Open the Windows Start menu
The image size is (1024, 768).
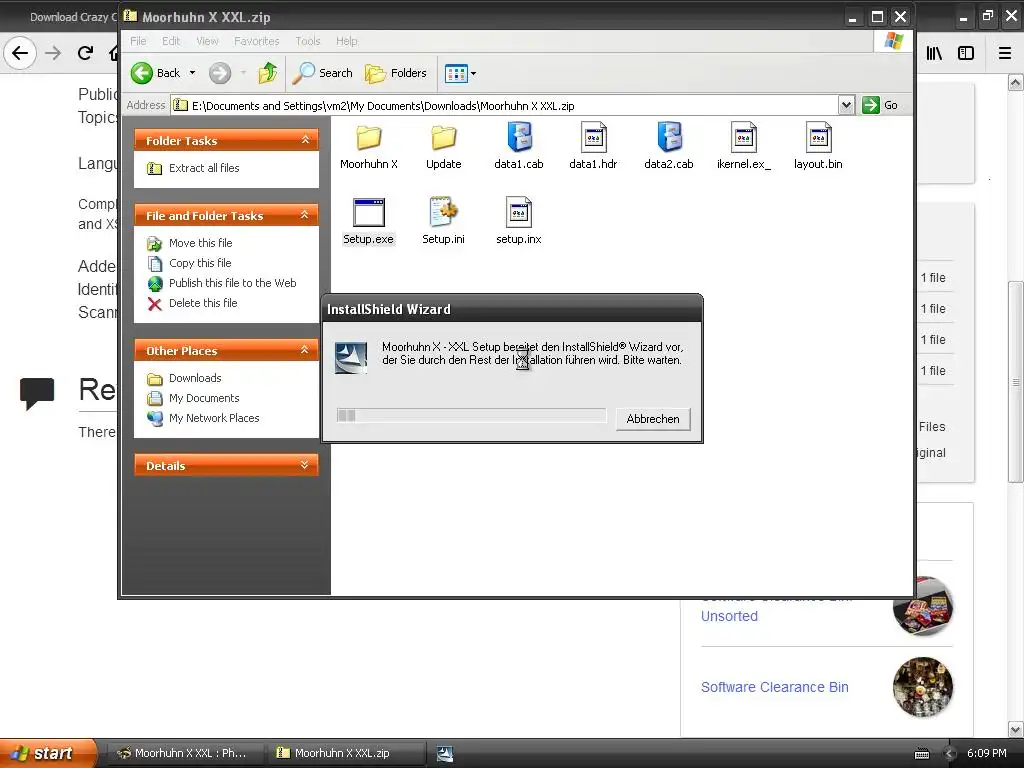pyautogui.click(x=48, y=753)
